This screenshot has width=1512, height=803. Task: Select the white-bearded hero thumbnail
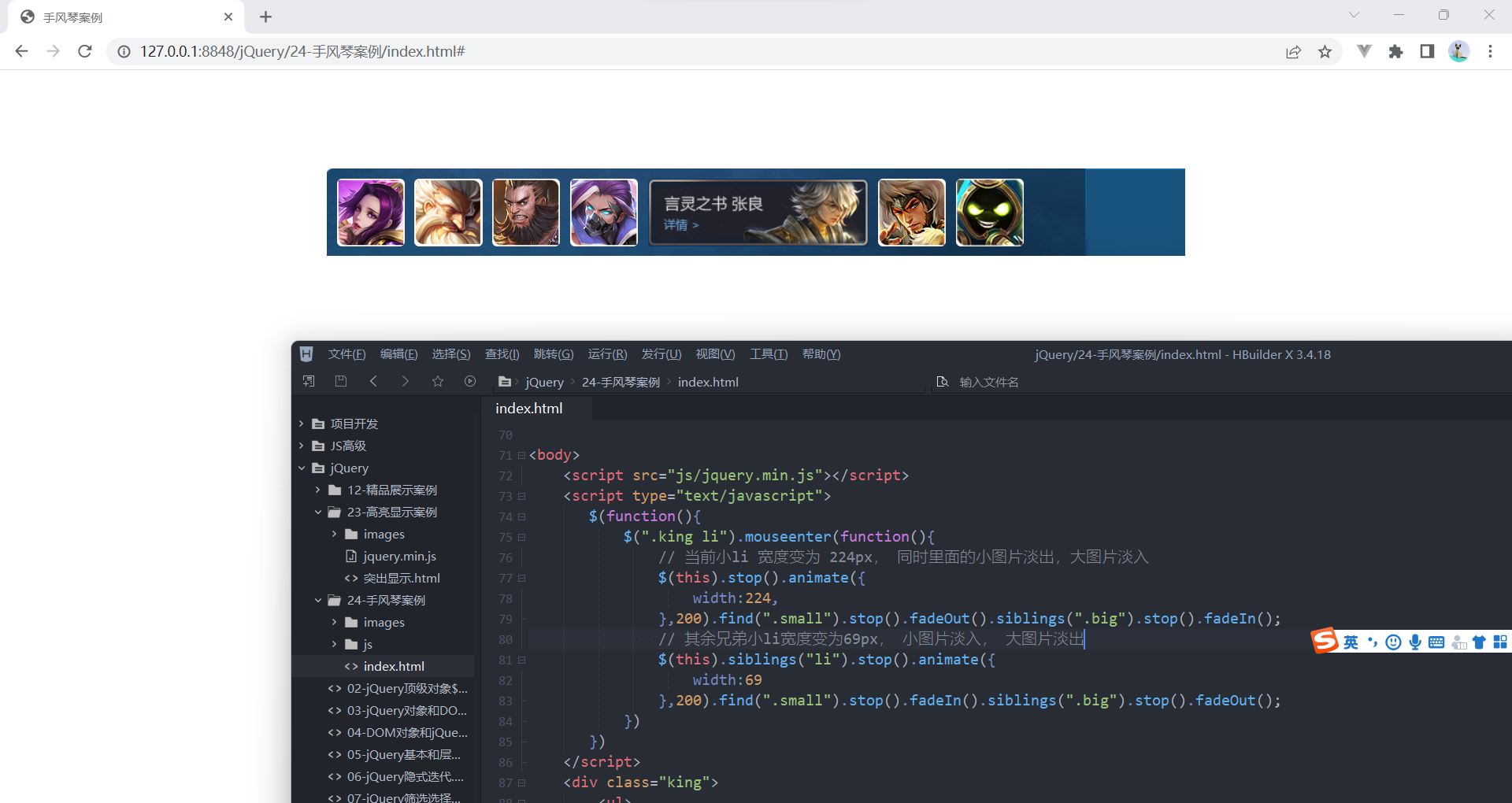pos(448,213)
